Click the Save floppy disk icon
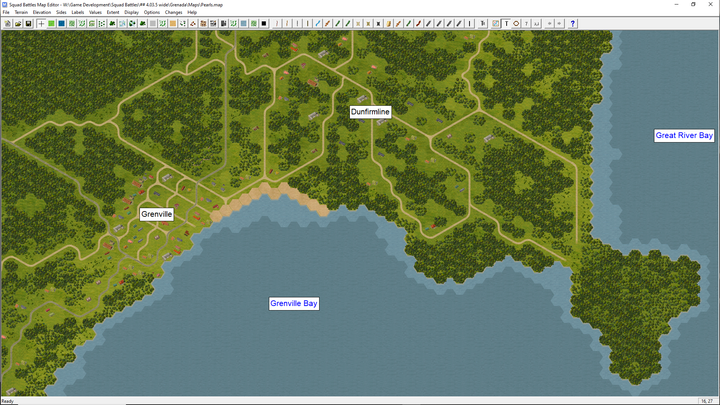 (28, 23)
